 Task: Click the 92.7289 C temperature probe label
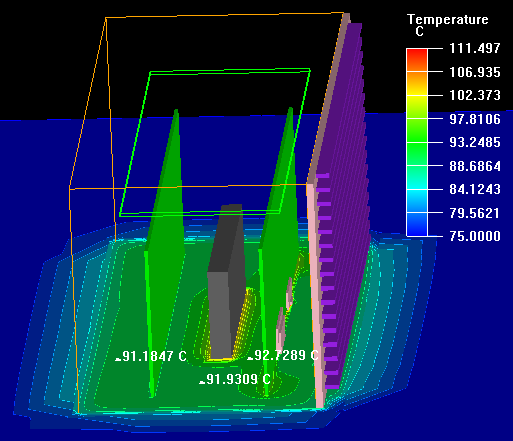(283, 355)
